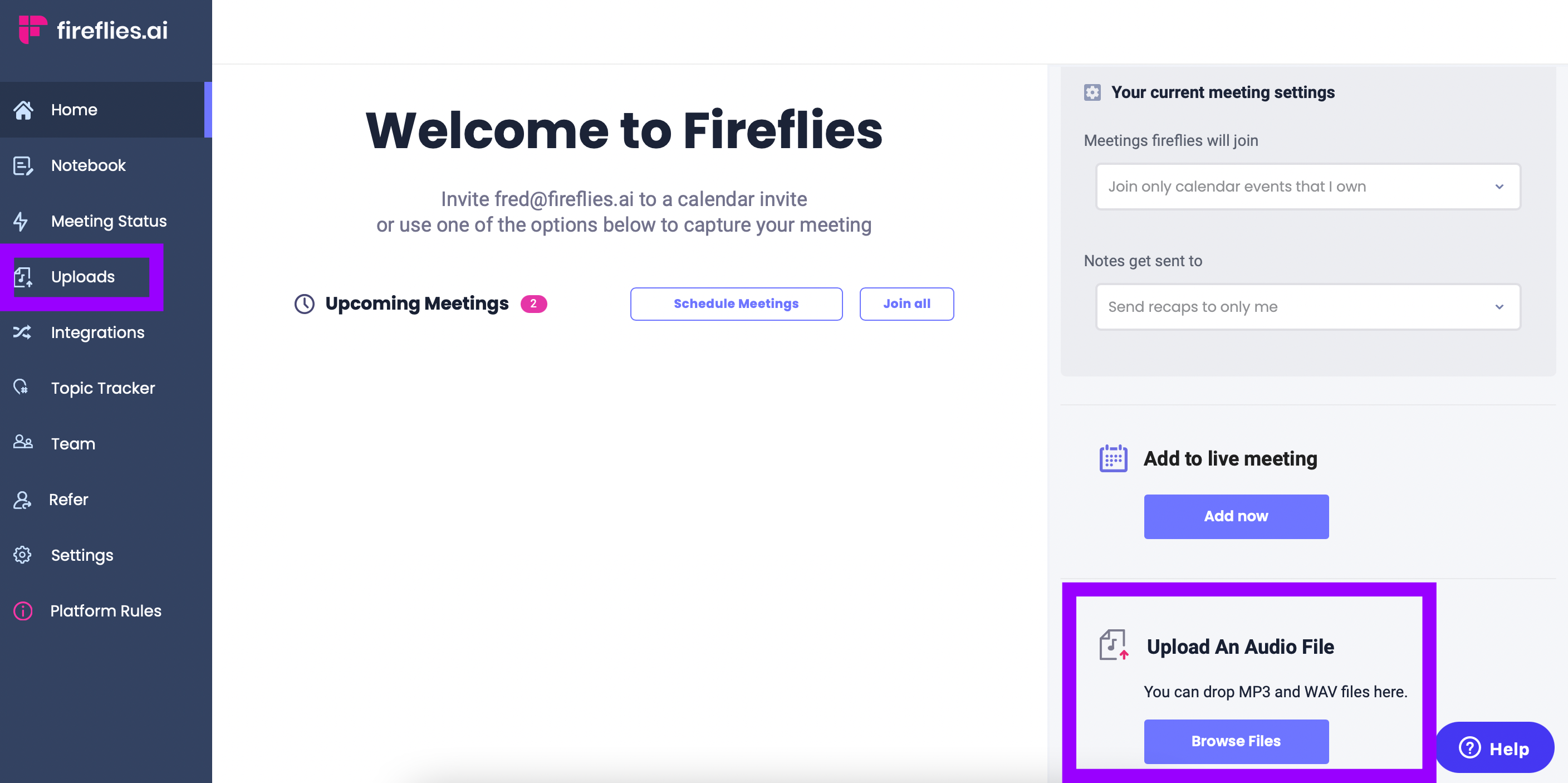Click the Join all meetings button
The width and height of the screenshot is (1568, 783).
(906, 303)
